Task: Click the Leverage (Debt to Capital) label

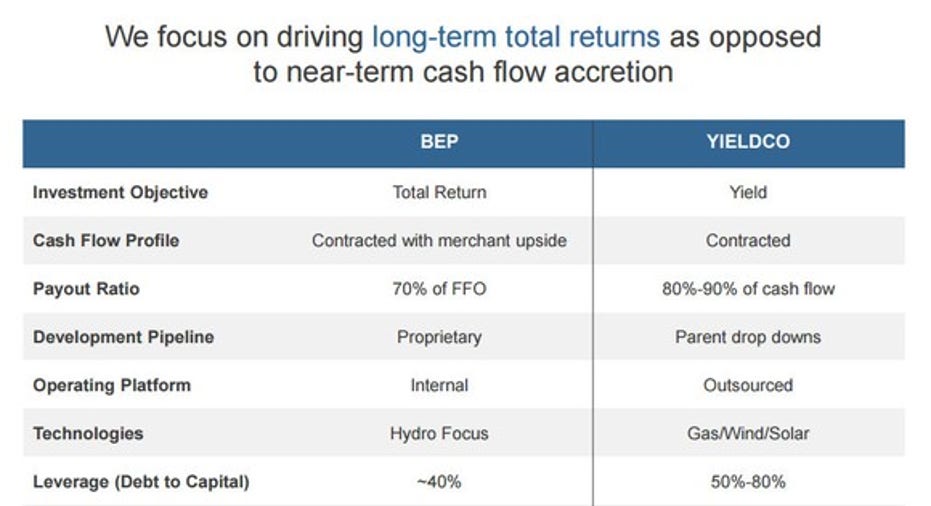Action: 141,481
